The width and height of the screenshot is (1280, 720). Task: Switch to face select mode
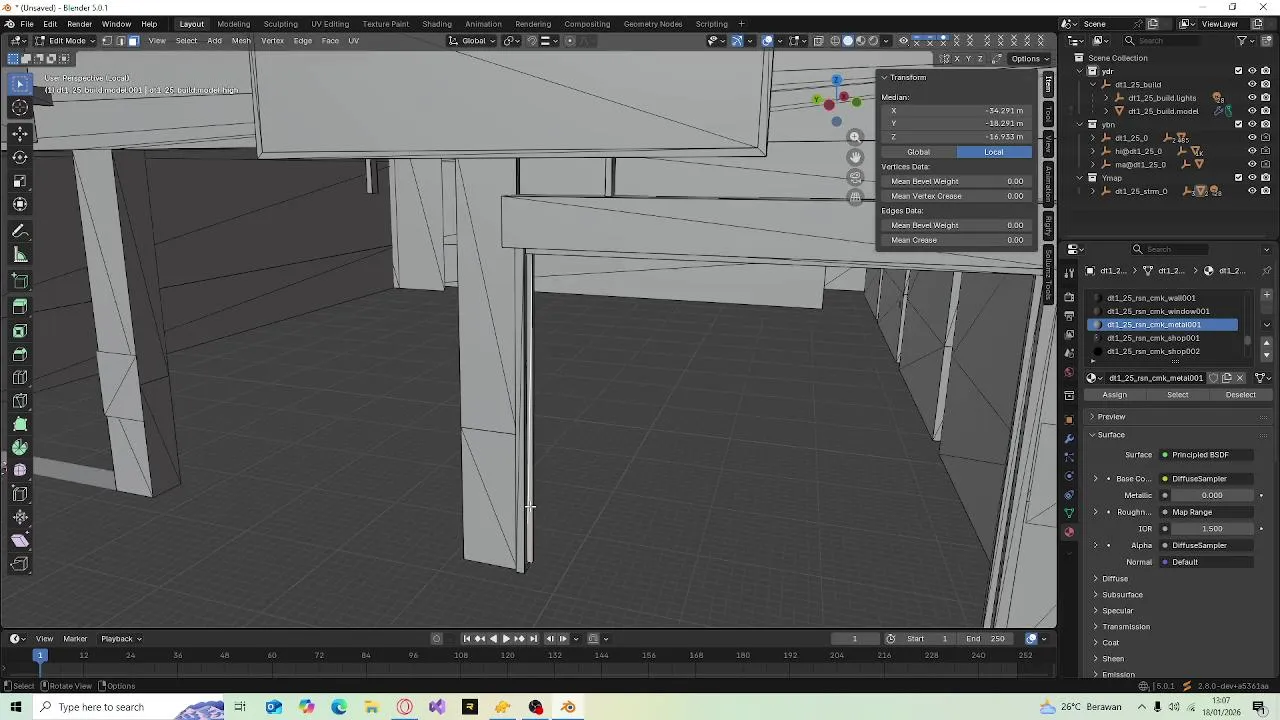133,41
